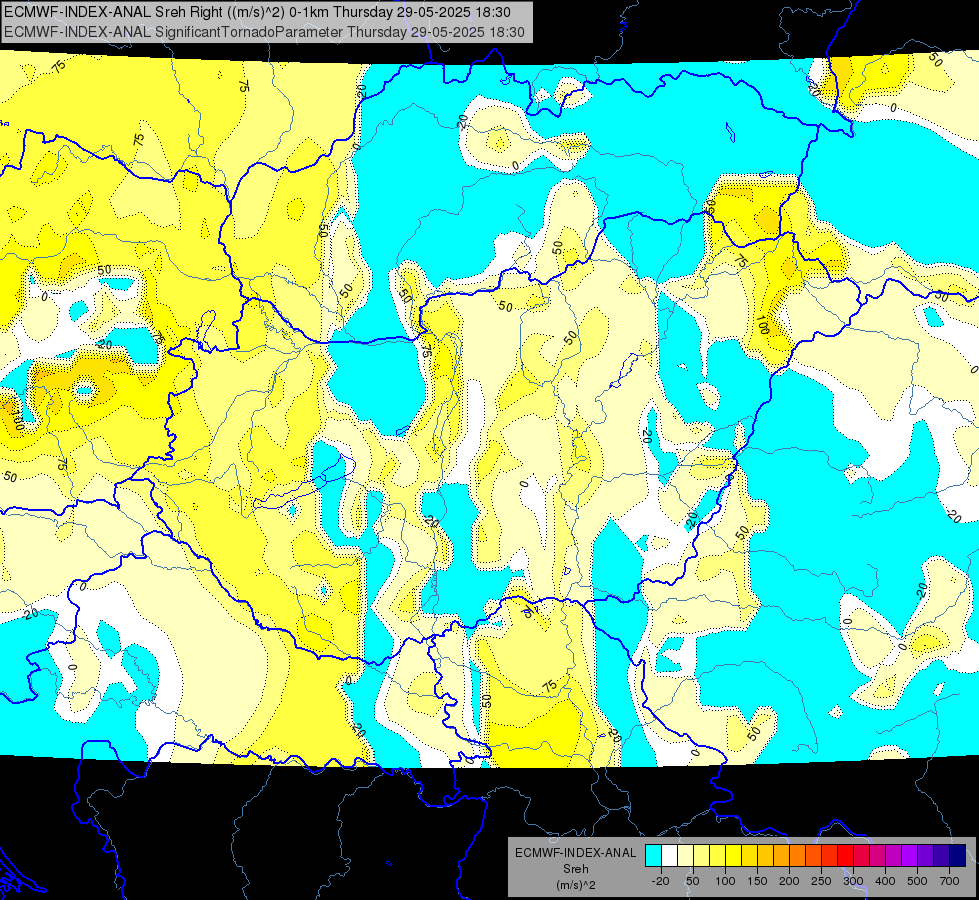Select the white swatch in the legend

click(669, 855)
